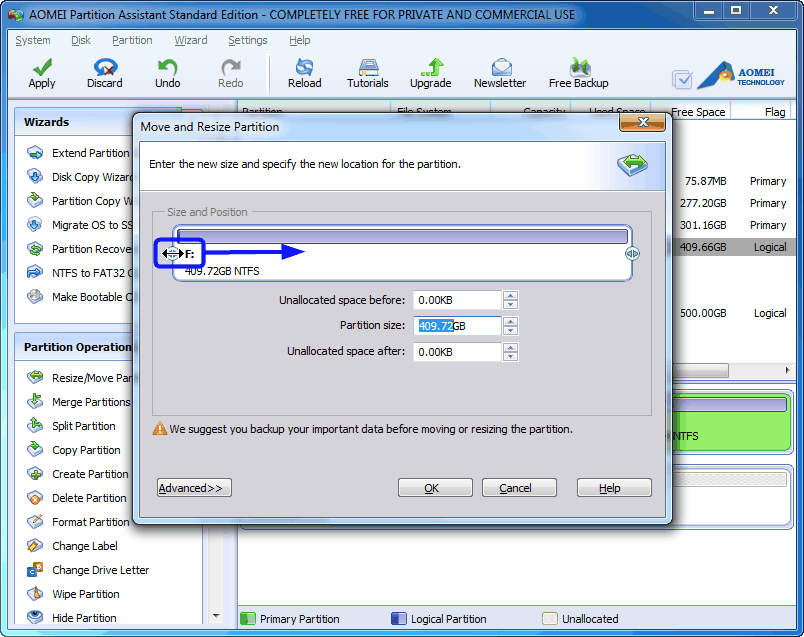This screenshot has width=804, height=637.
Task: Click the Undo arrow icon
Action: (167, 67)
